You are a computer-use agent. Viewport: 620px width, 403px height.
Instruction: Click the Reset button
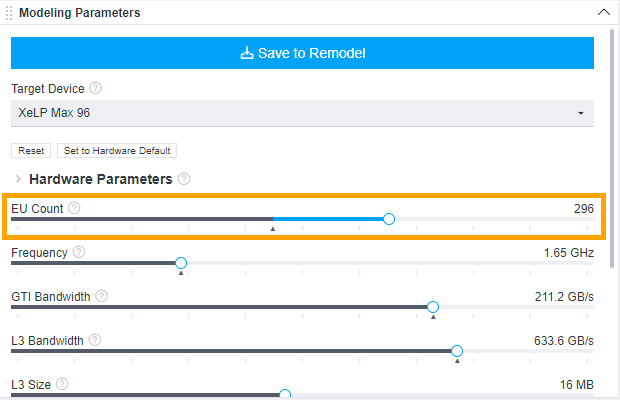point(31,151)
